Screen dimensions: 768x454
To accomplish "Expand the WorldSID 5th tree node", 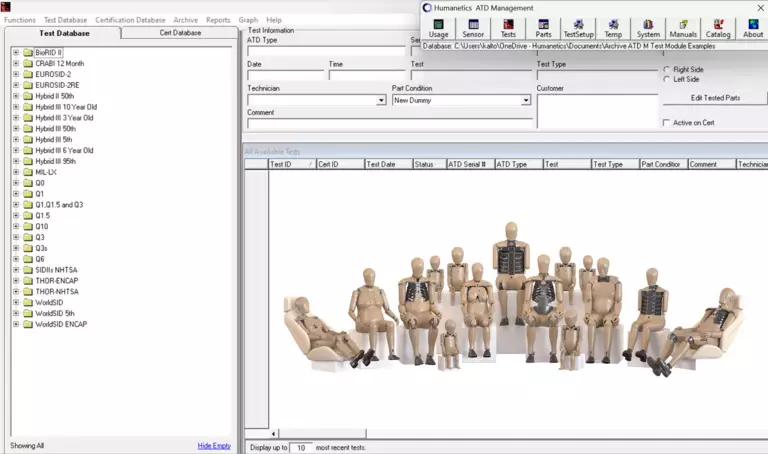I will coord(16,313).
